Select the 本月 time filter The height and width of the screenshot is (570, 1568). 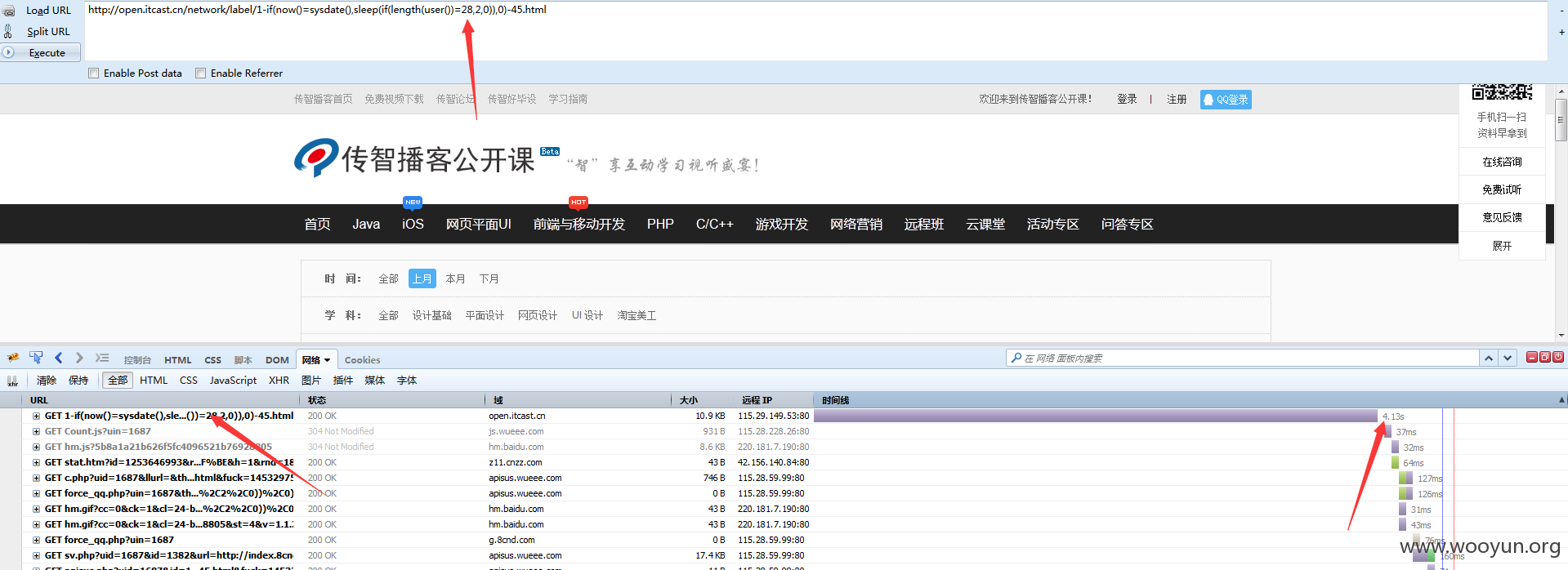pos(455,278)
